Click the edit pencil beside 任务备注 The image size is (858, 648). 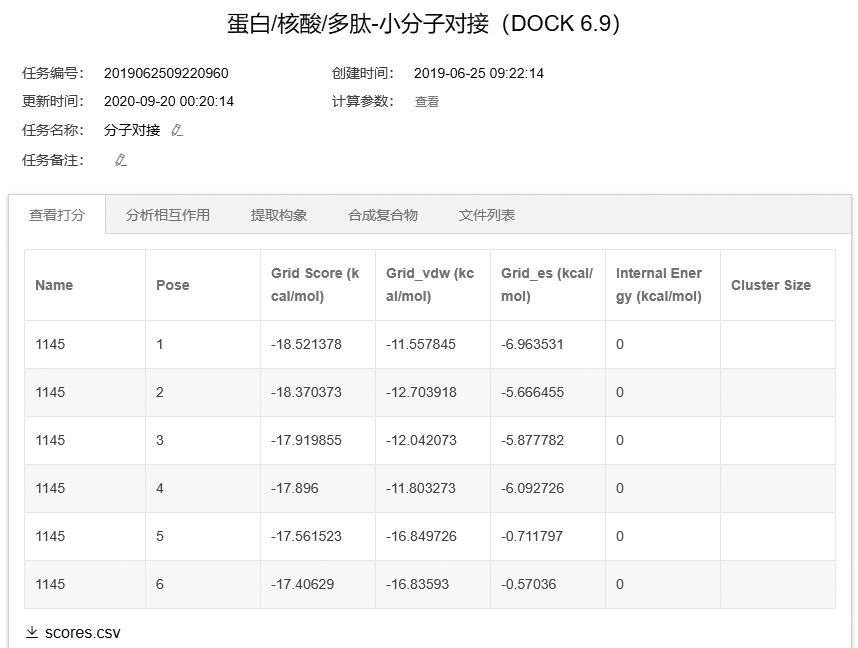pyautogui.click(x=121, y=160)
